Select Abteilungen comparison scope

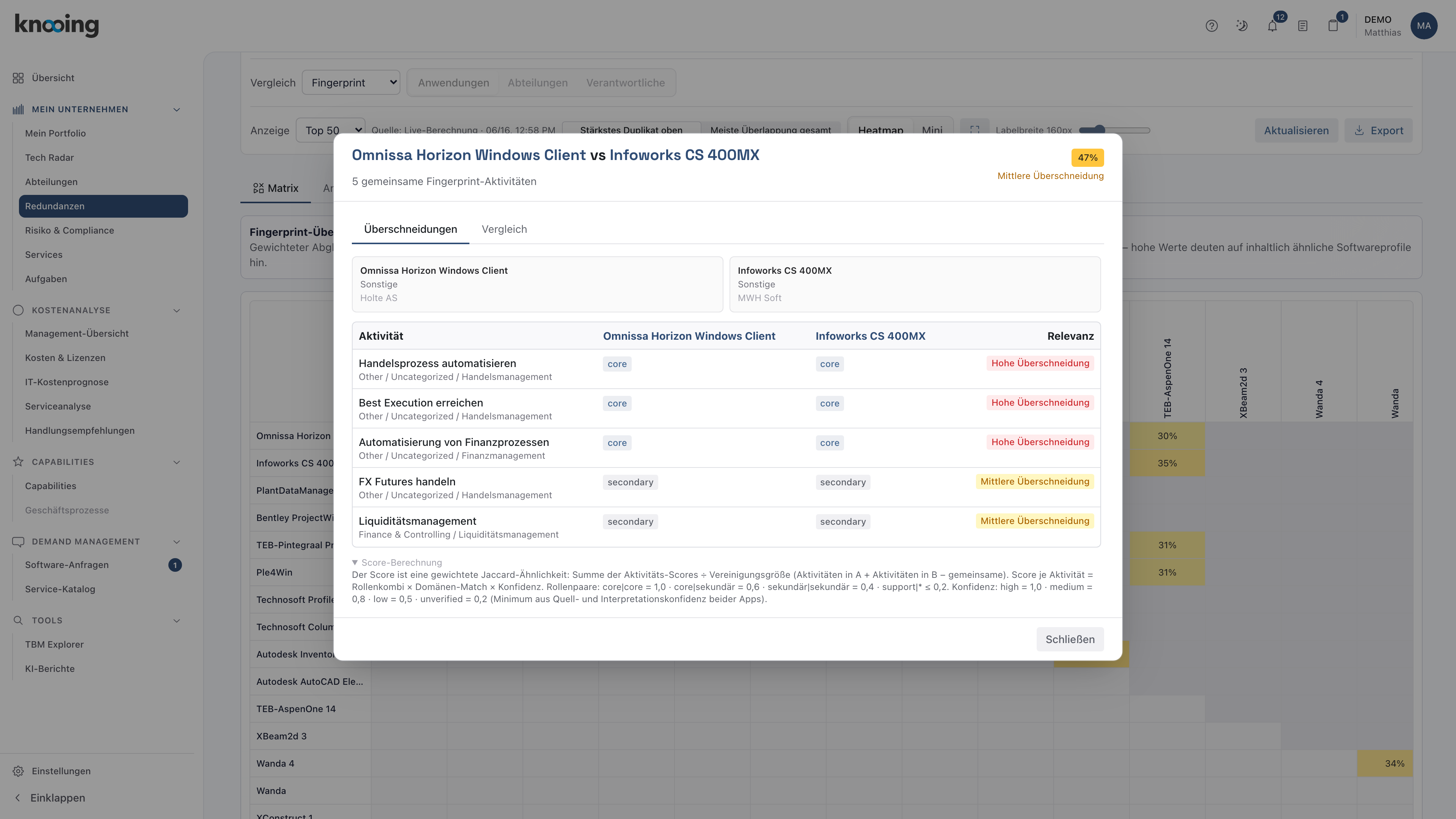[538, 83]
